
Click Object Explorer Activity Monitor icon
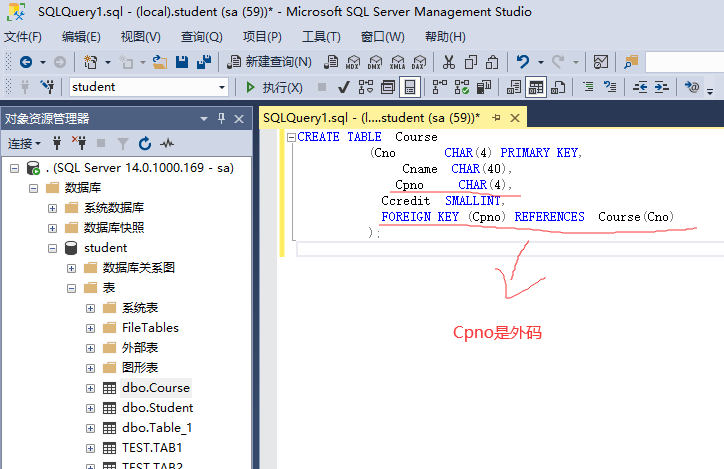coord(167,144)
